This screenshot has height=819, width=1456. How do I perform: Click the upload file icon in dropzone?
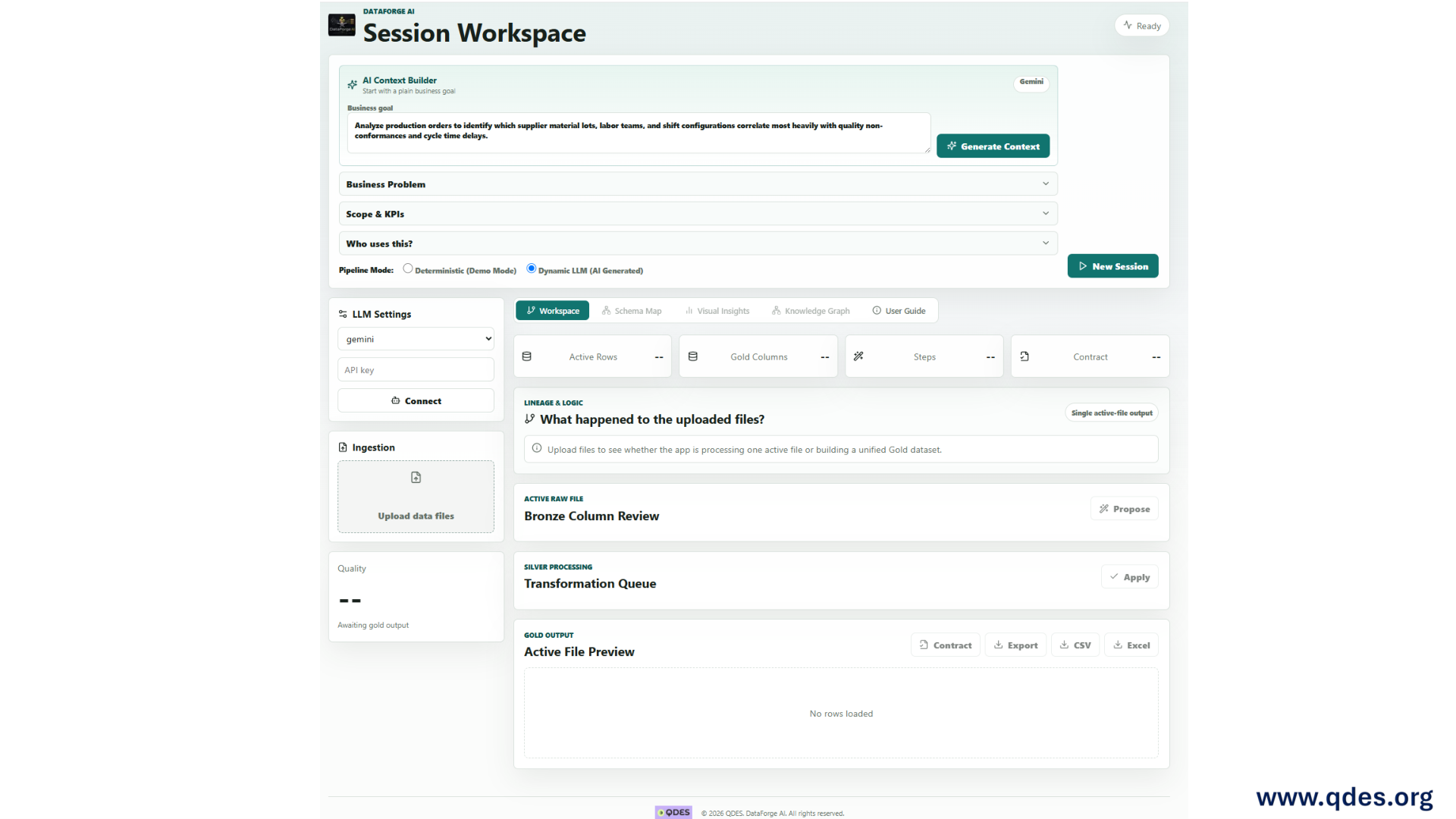(x=416, y=477)
